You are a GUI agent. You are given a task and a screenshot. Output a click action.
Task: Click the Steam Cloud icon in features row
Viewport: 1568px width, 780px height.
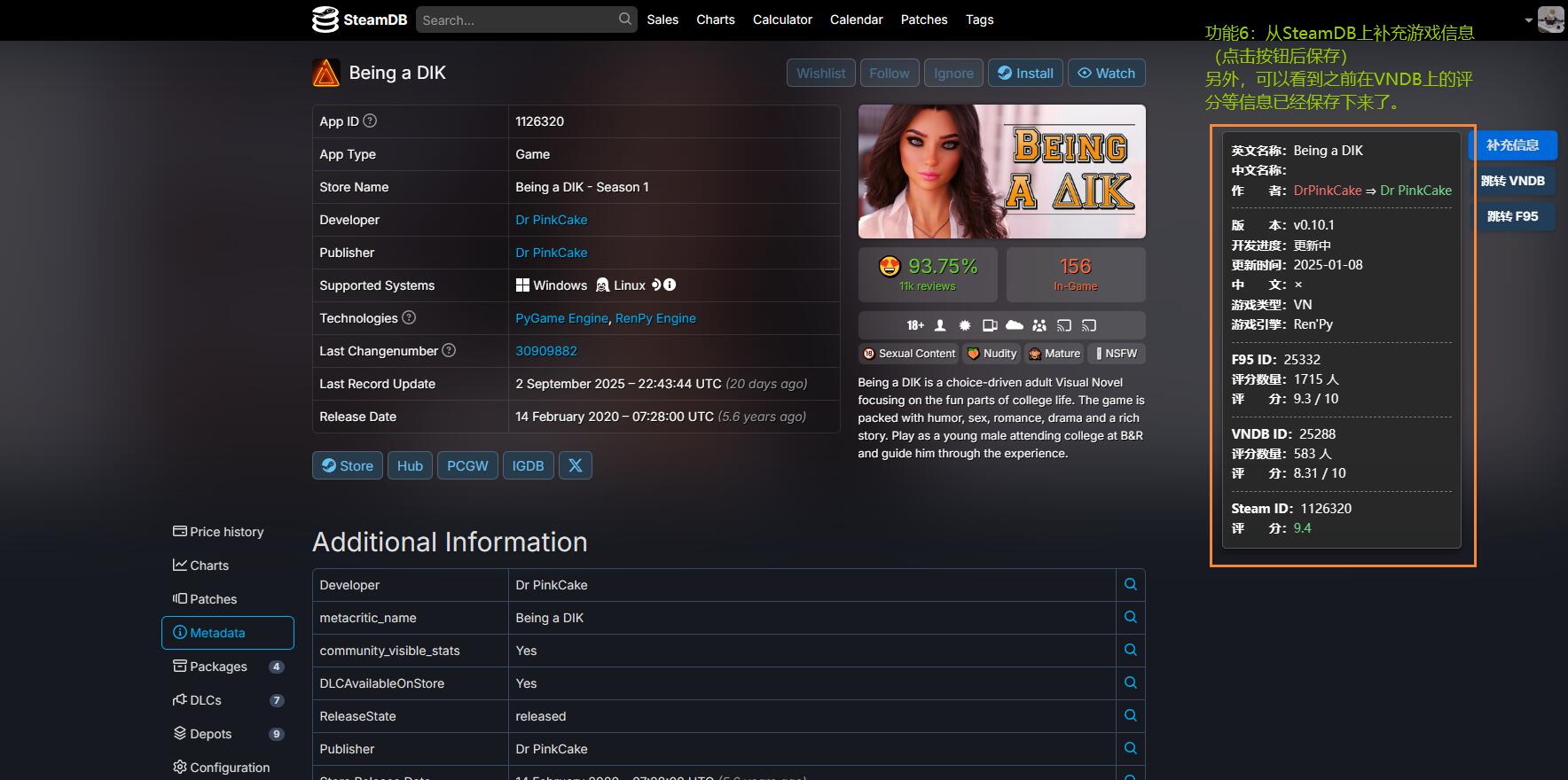pos(1015,325)
